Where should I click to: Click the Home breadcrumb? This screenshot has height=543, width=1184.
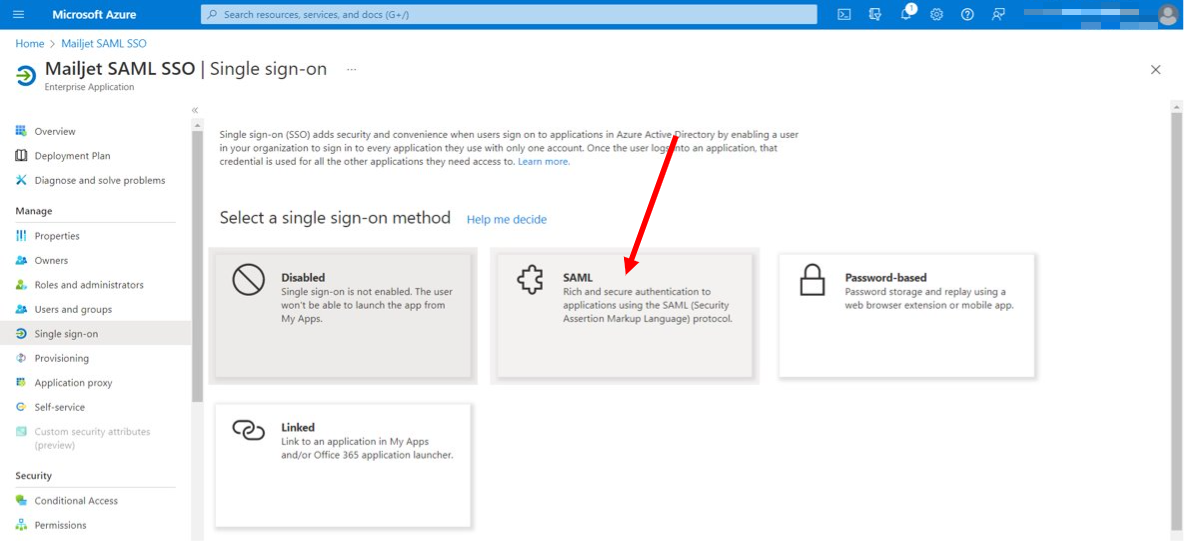tap(29, 44)
